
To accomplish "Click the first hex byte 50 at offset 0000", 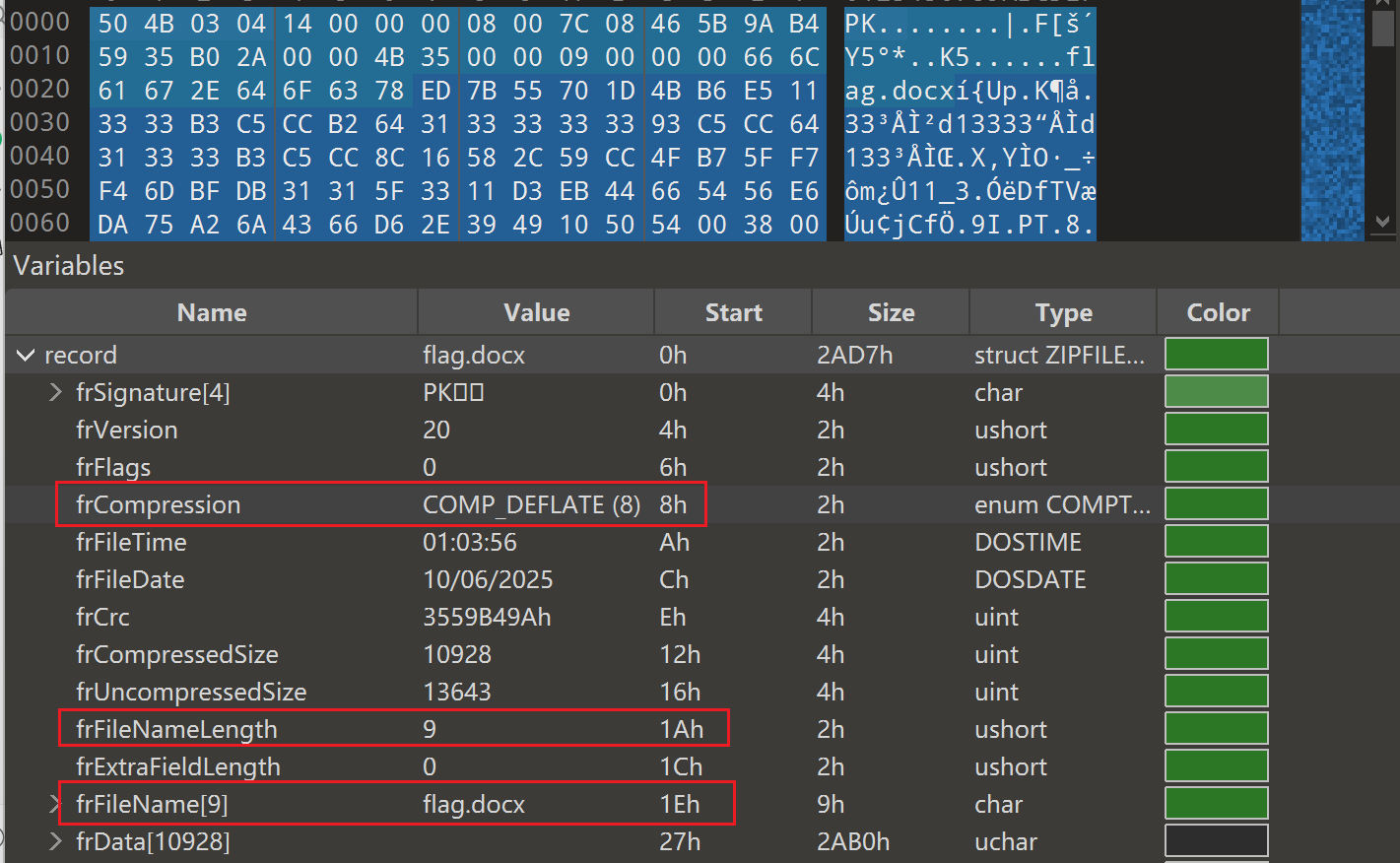I will [112, 24].
